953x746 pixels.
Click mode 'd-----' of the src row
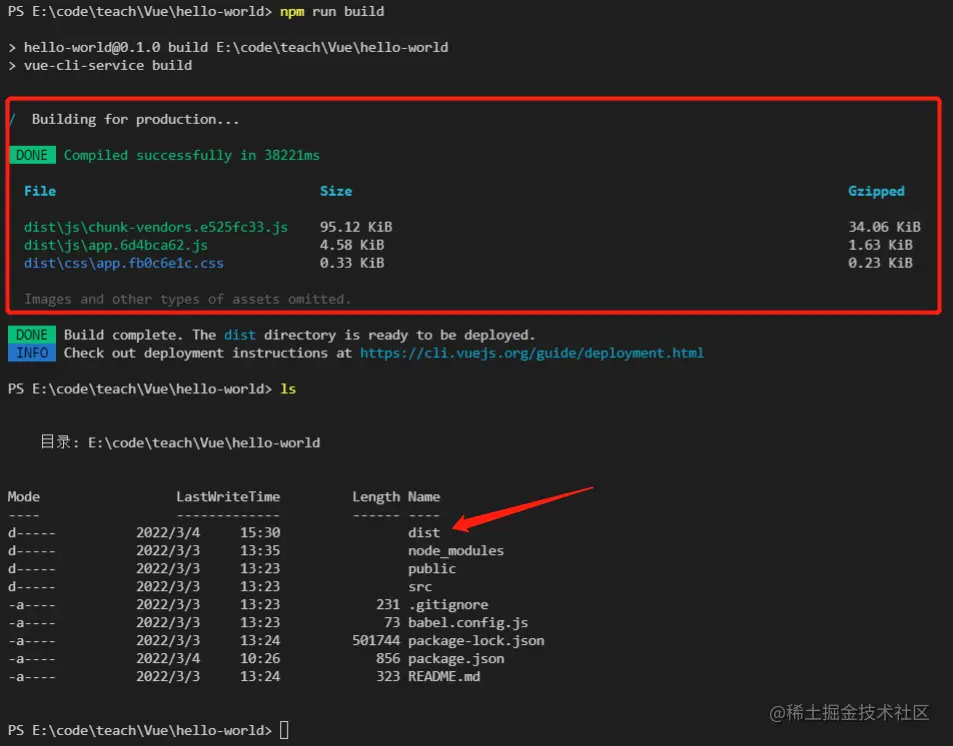click(x=32, y=587)
